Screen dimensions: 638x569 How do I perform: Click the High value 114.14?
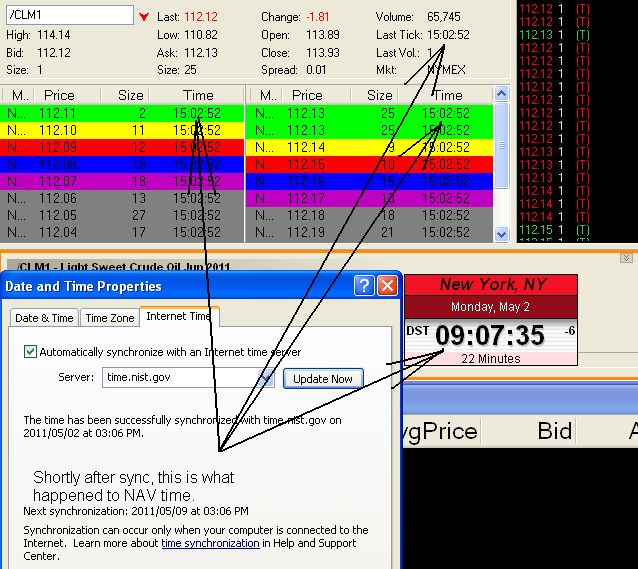pyautogui.click(x=54, y=35)
